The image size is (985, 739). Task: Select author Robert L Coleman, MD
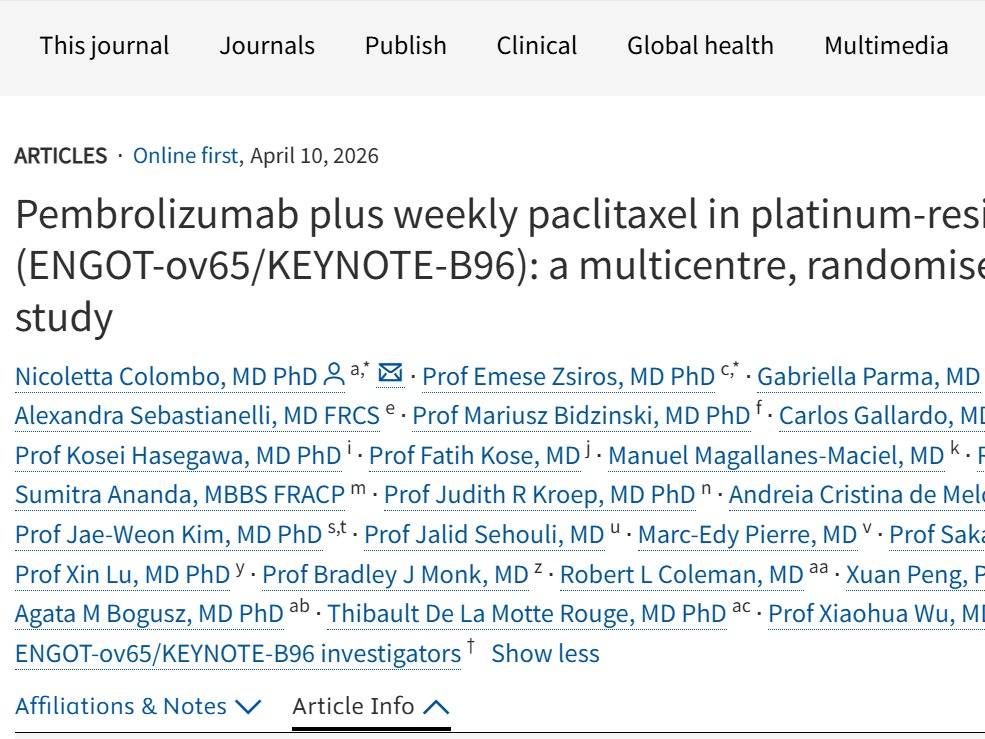click(x=681, y=575)
